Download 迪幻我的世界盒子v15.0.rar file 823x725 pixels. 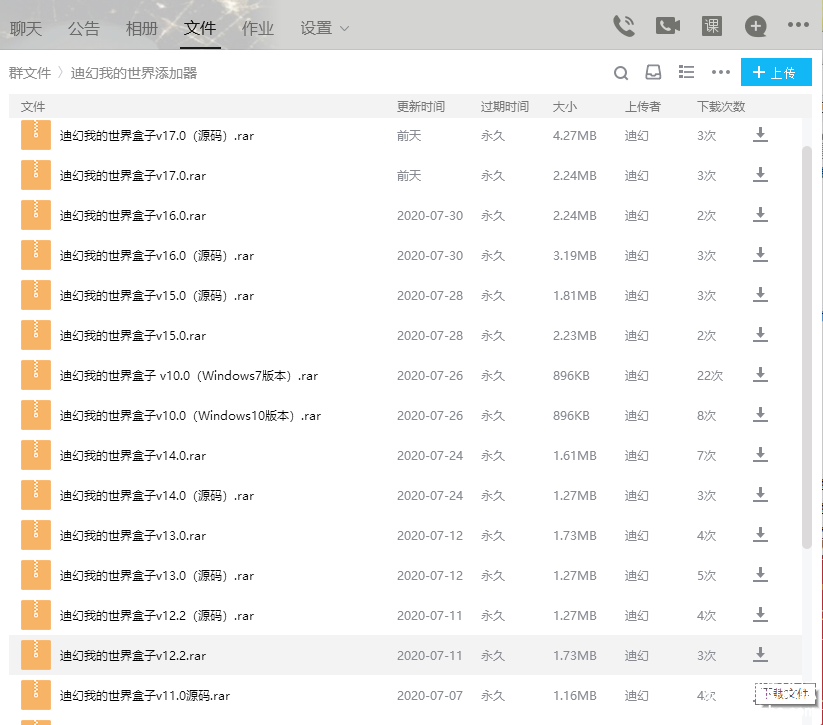point(760,335)
